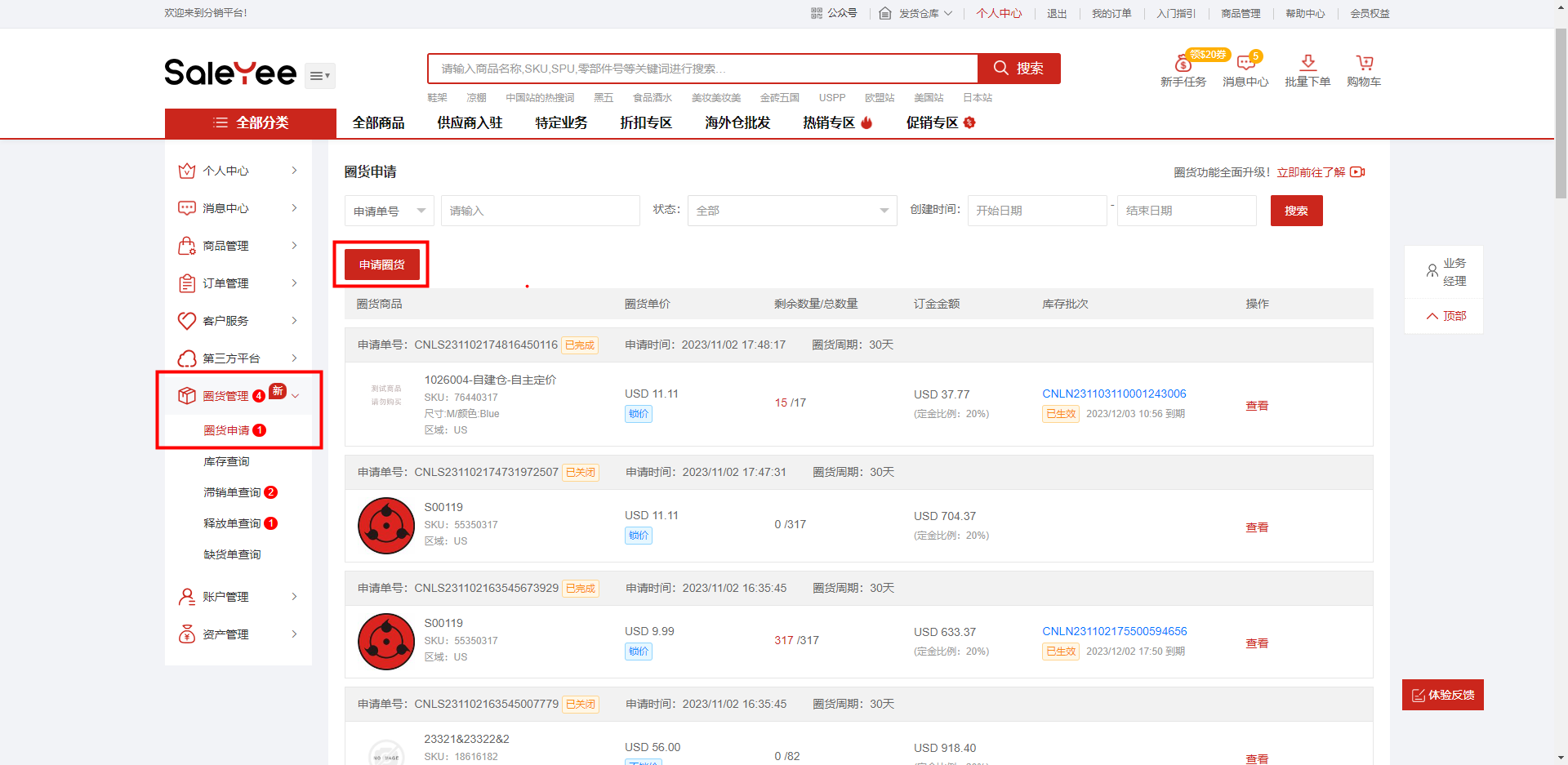Click the newcomer task coupon icon
This screenshot has height=765, width=1568.
coord(1183,64)
